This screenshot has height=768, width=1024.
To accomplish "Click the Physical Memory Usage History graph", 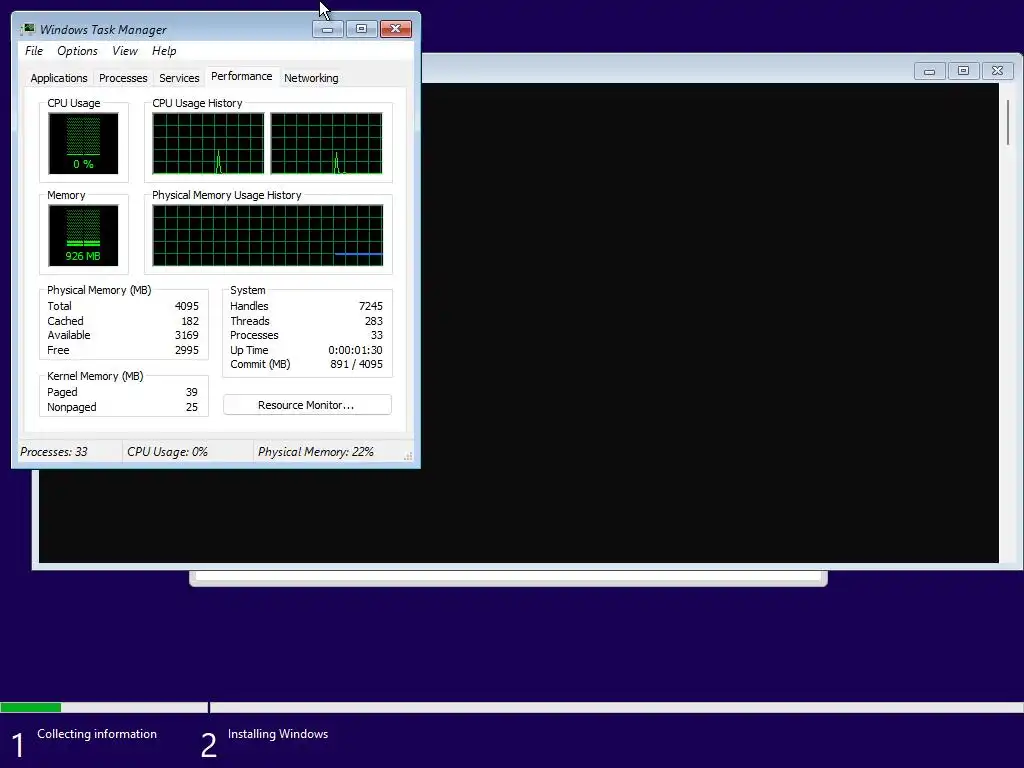I will (268, 235).
